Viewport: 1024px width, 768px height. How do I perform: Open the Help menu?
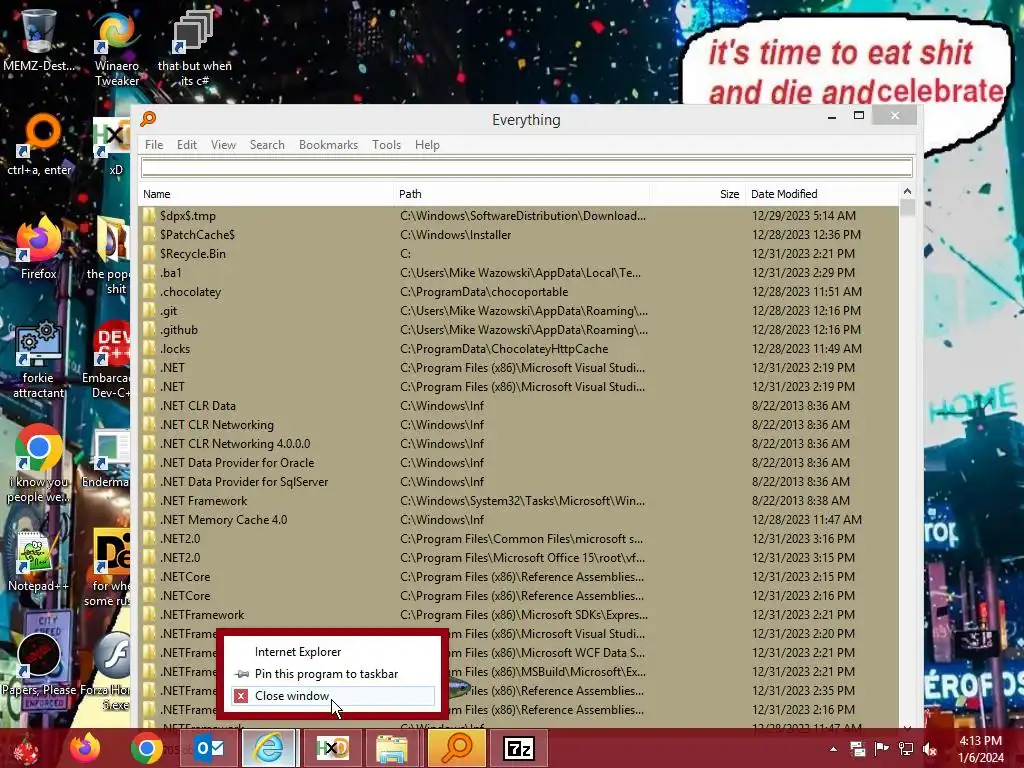[427, 145]
